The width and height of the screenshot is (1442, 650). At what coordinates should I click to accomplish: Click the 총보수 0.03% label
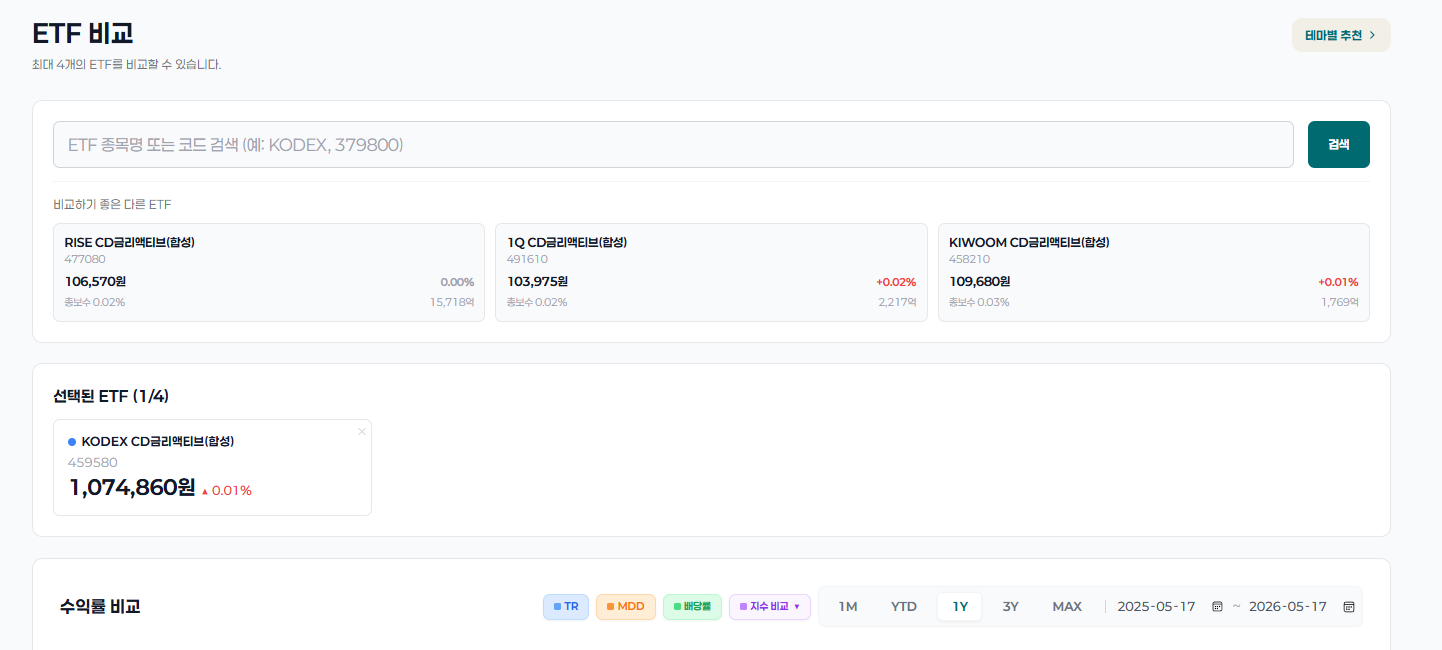pos(979,302)
